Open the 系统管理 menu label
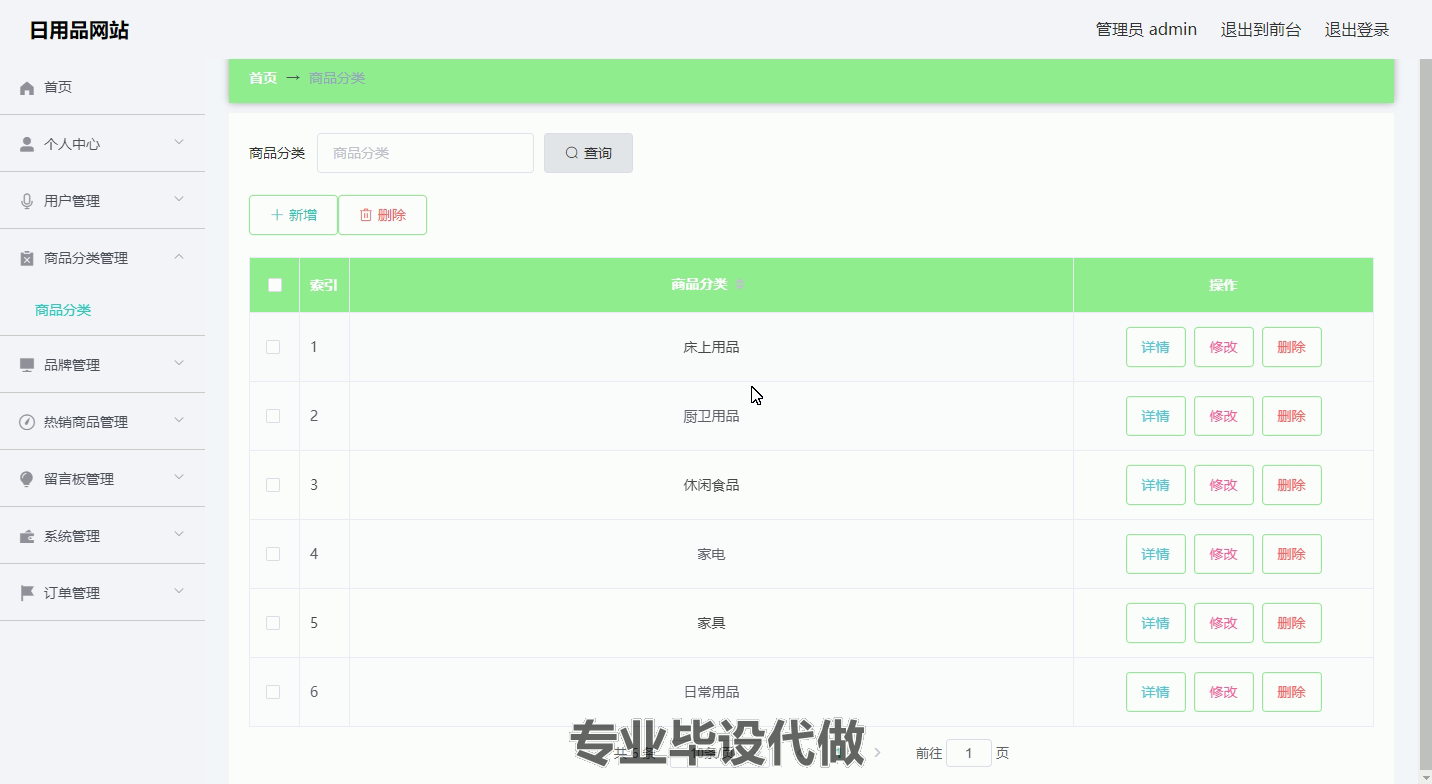Image resolution: width=1432 pixels, height=784 pixels. tap(72, 536)
